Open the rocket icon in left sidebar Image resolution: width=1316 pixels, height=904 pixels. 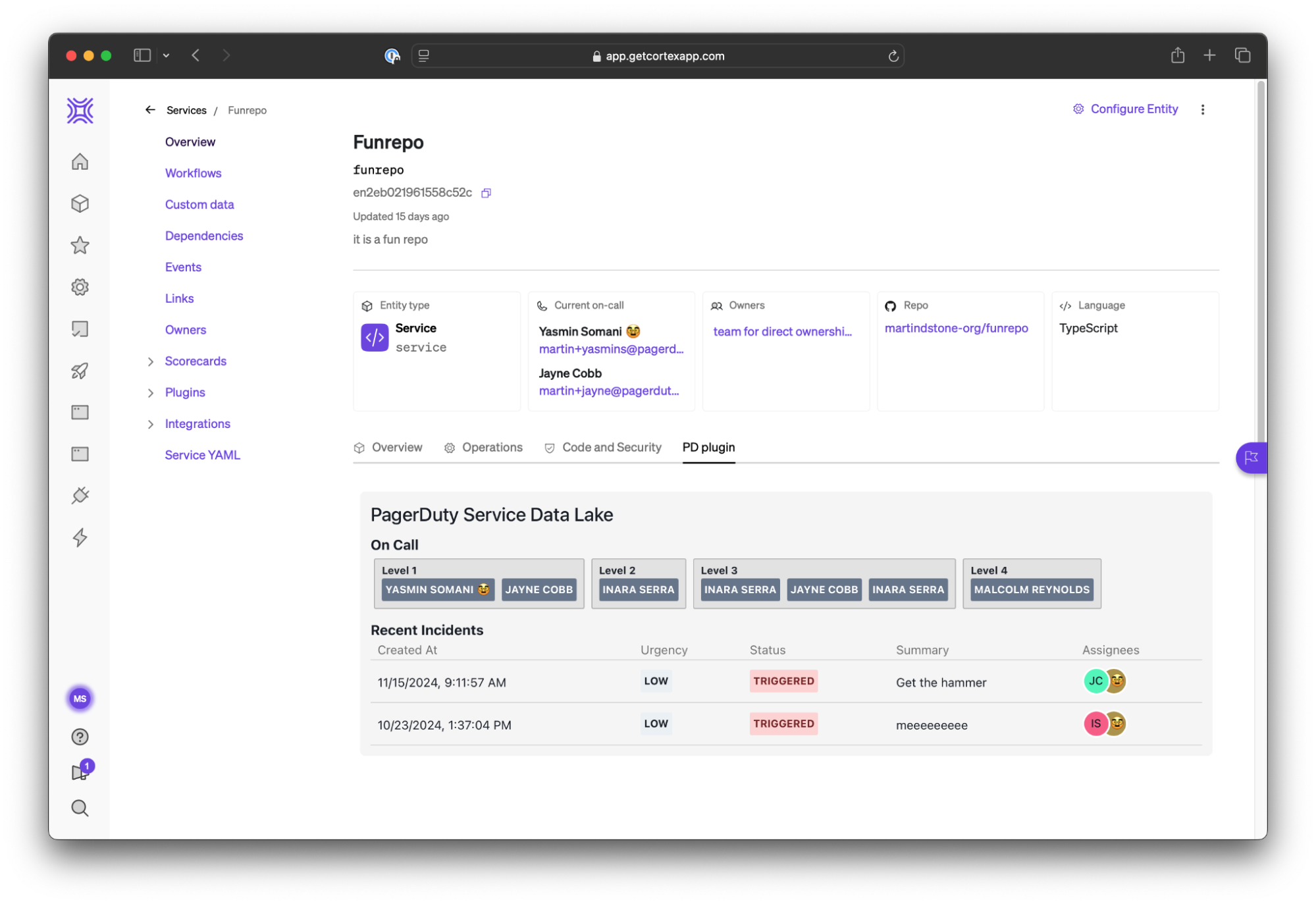[x=80, y=371]
